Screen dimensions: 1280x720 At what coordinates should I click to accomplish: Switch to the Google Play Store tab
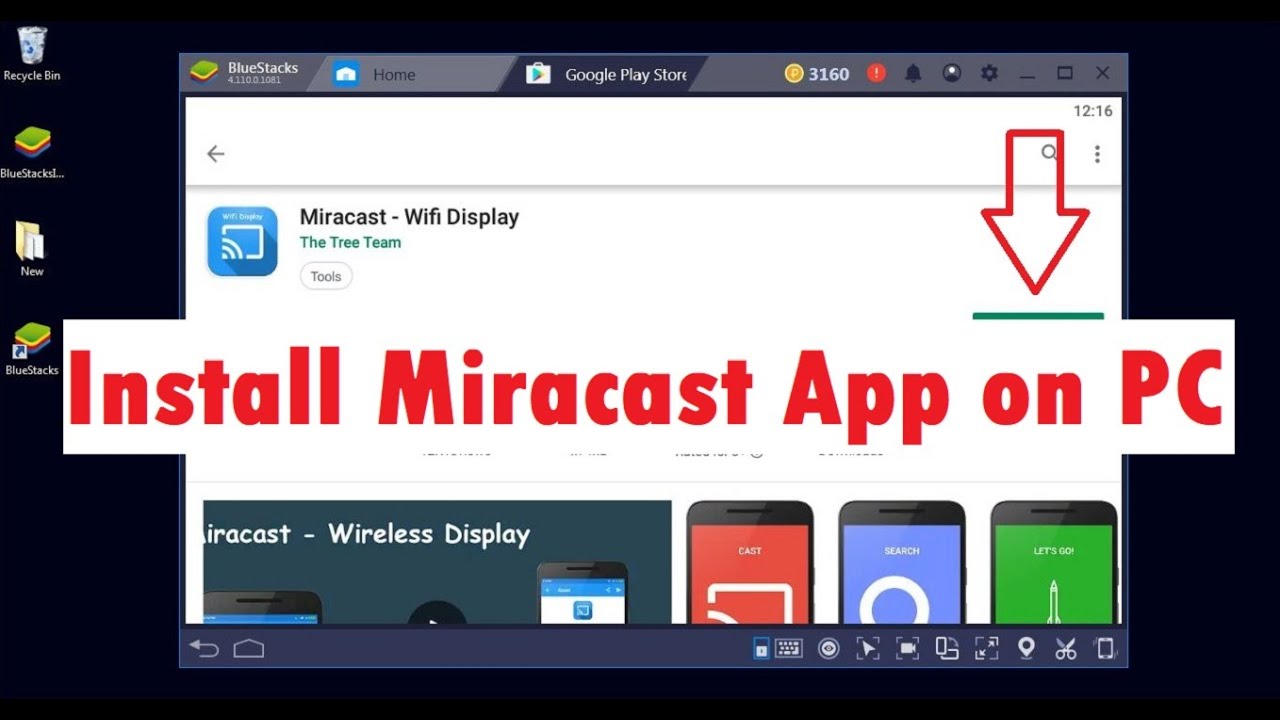pos(608,74)
